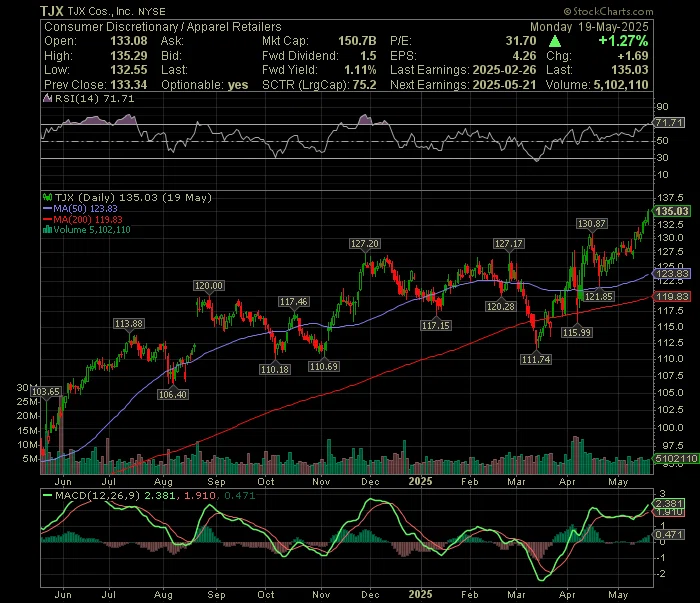Select the Open price 133.08
Viewport: 700px width, 603px height.
129,41
